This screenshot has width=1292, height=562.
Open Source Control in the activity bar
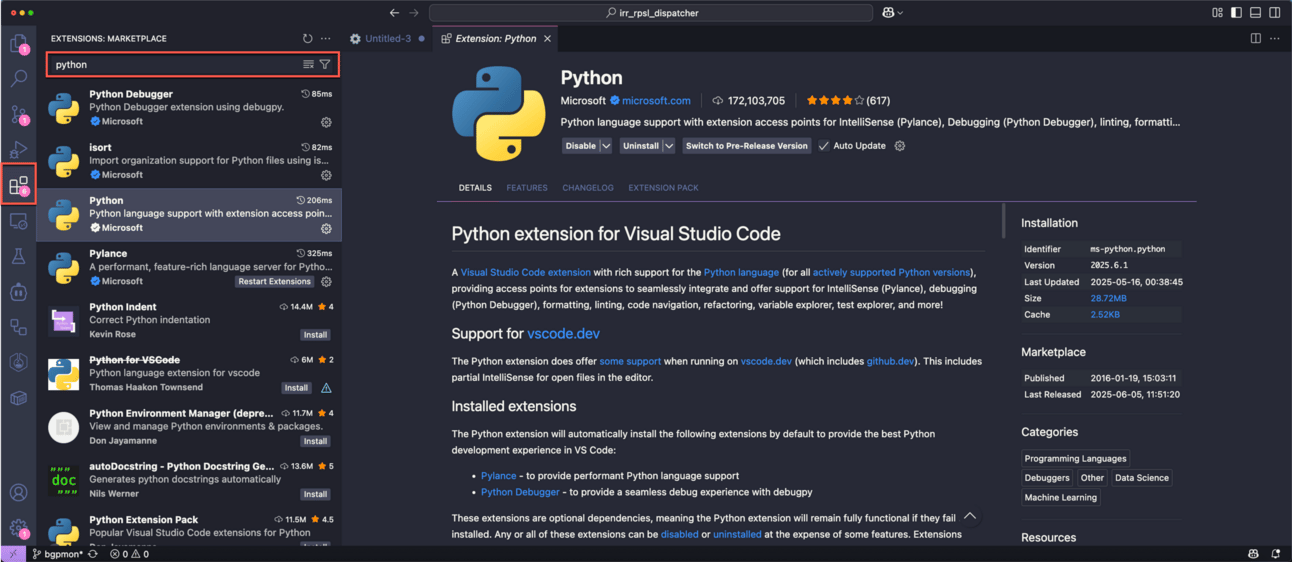18,113
